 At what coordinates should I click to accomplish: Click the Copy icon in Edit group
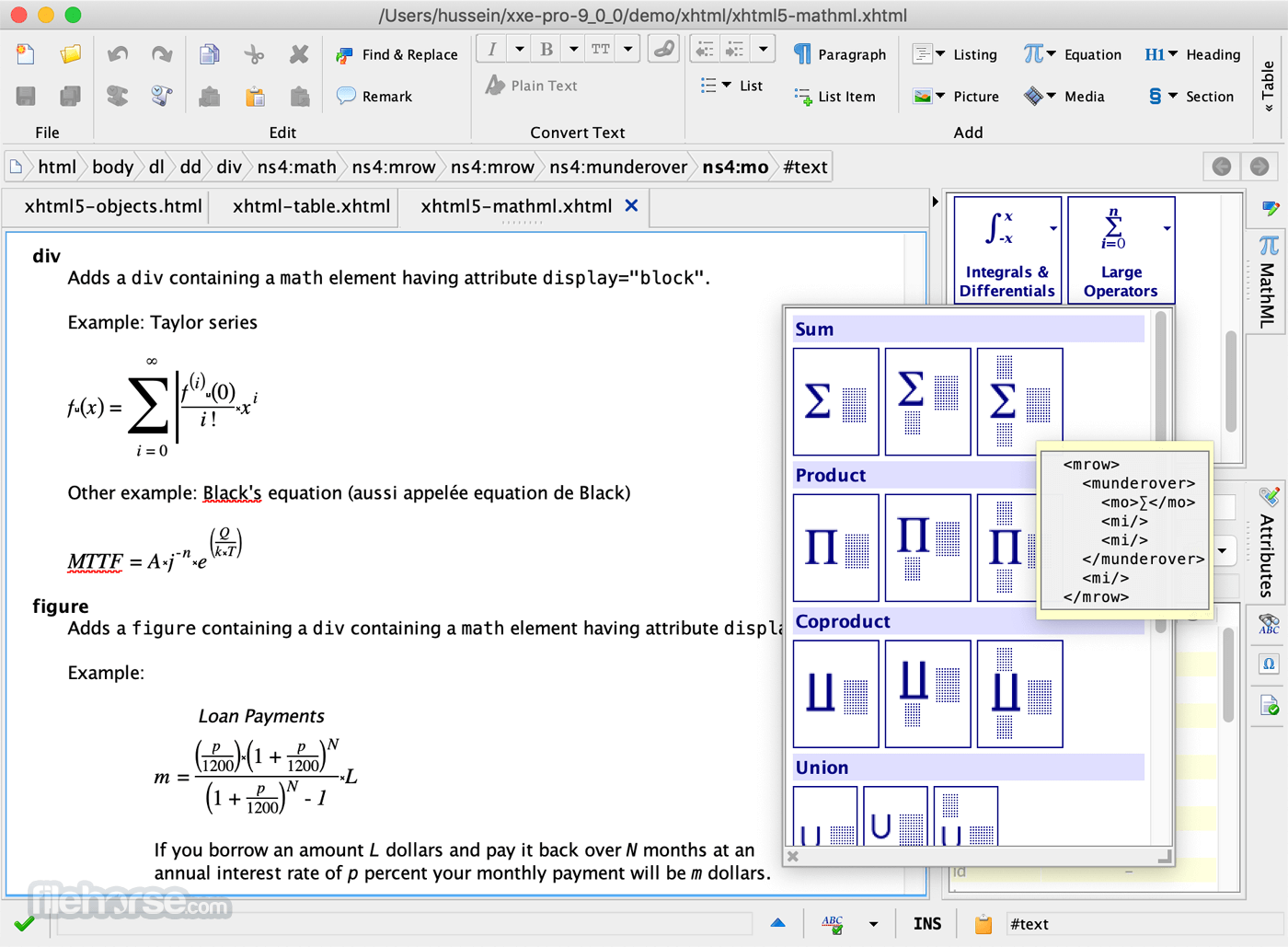coord(210,54)
